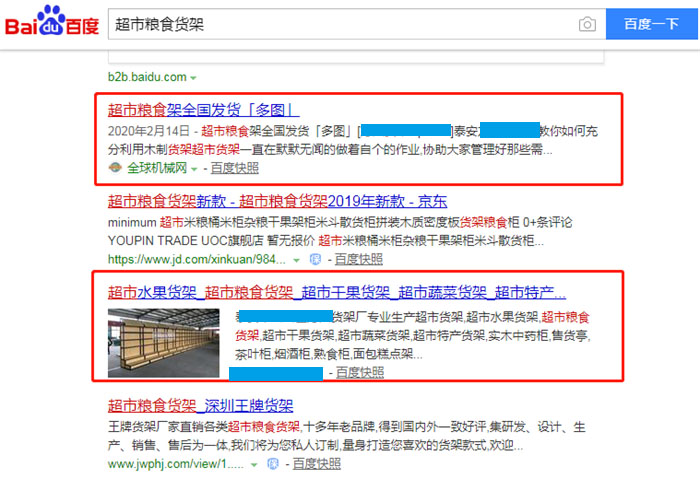Click snippet date text 2020年2月14日
This screenshot has height=479, width=700.
(149, 131)
